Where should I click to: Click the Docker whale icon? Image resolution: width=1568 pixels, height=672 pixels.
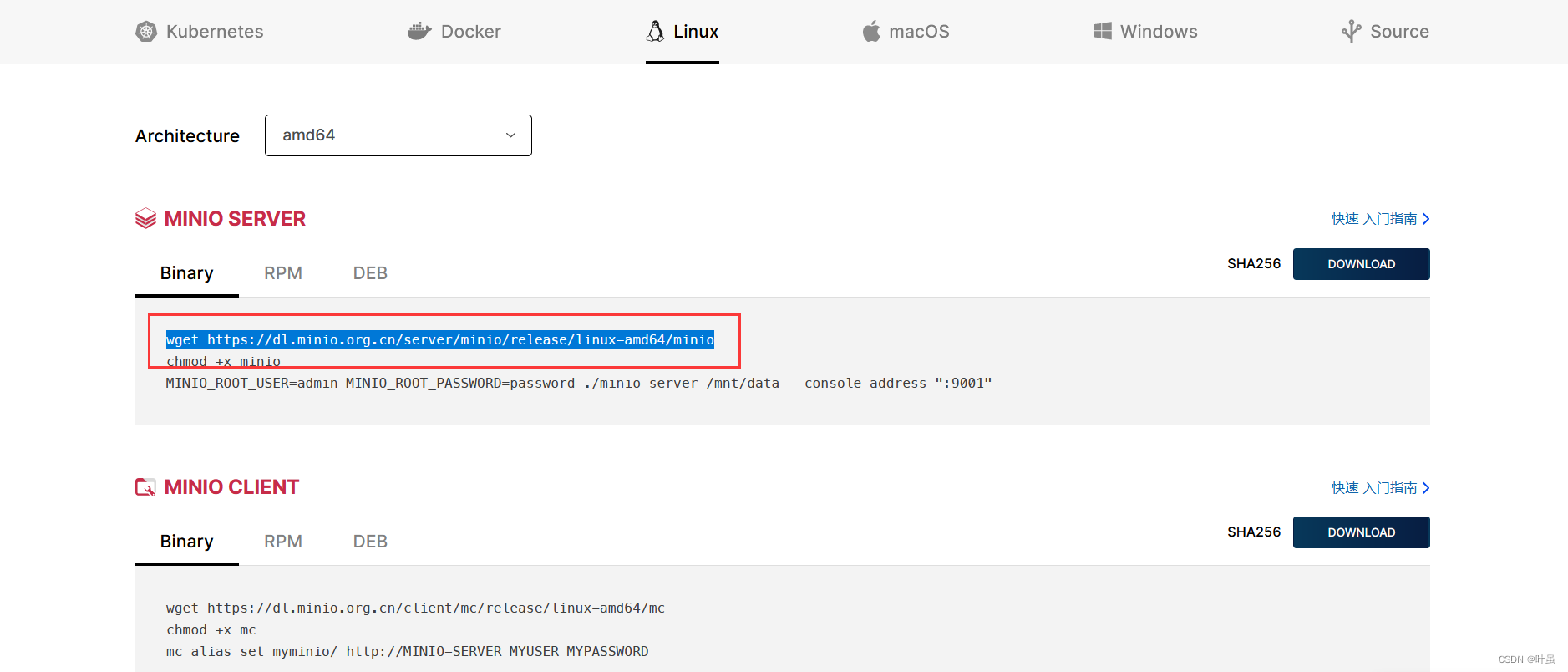[x=419, y=32]
